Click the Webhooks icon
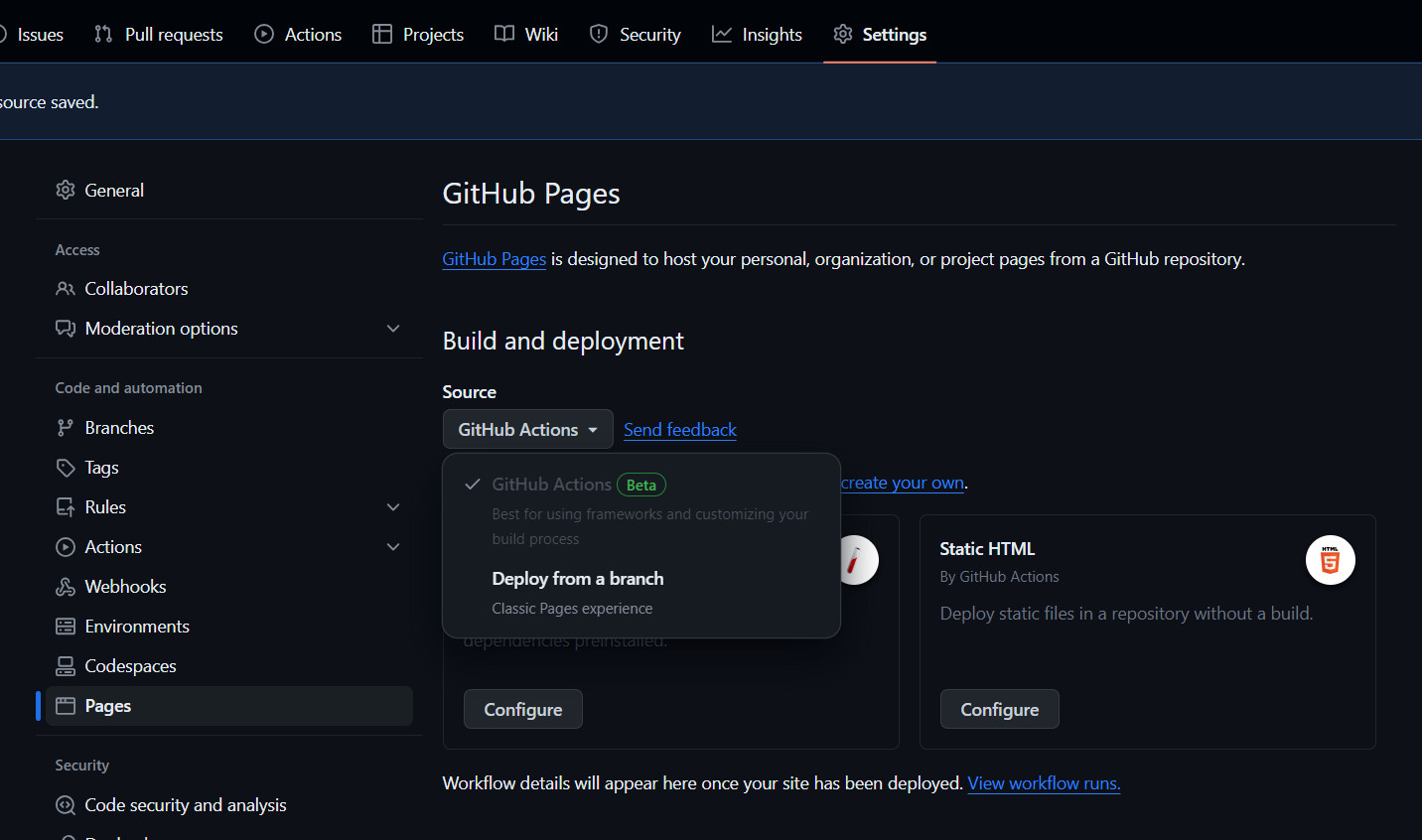Screen dimensions: 1422x840 coord(66,587)
